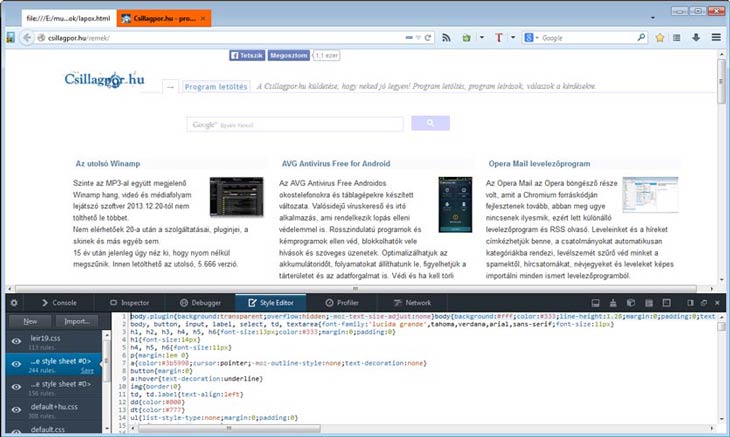Reload the current page
The height and width of the screenshot is (437, 730).
click(428, 38)
